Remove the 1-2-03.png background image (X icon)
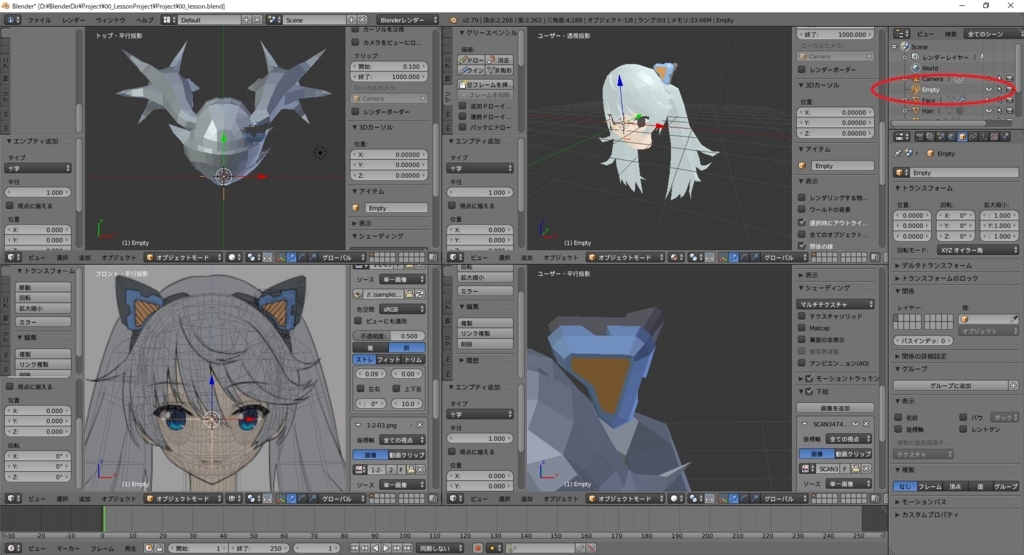 [419, 425]
